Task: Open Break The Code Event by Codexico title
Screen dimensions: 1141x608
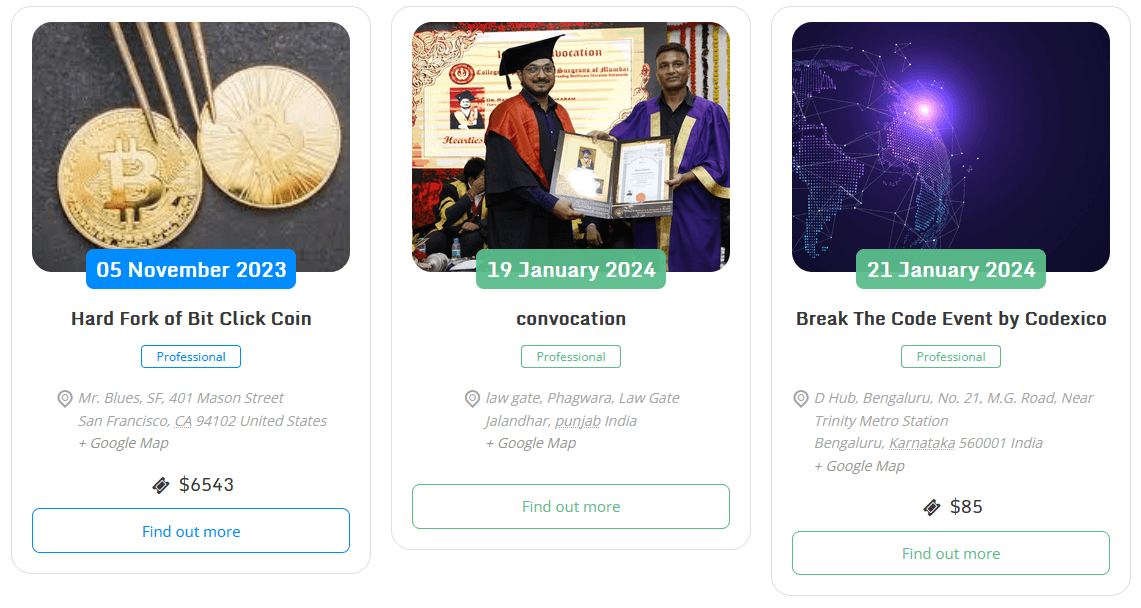Action: pyautogui.click(x=951, y=319)
